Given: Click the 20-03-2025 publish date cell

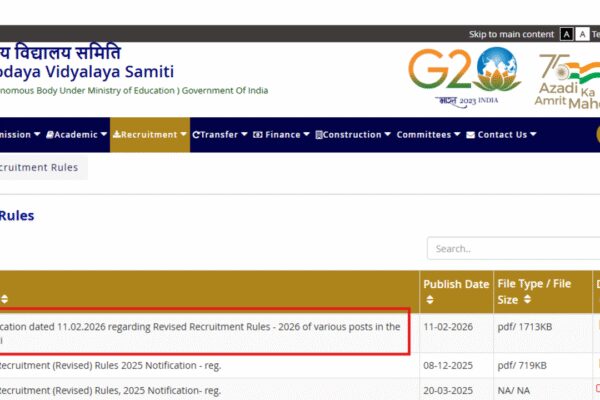Looking at the screenshot, I should pos(448,391).
